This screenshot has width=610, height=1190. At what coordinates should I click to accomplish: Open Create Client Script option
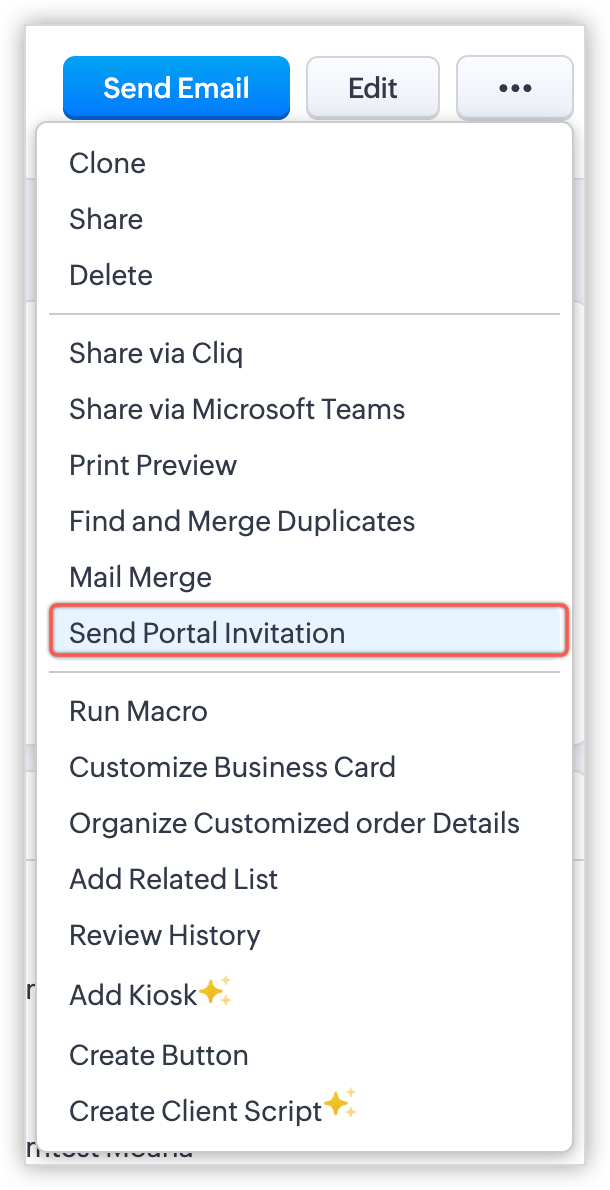point(195,1111)
